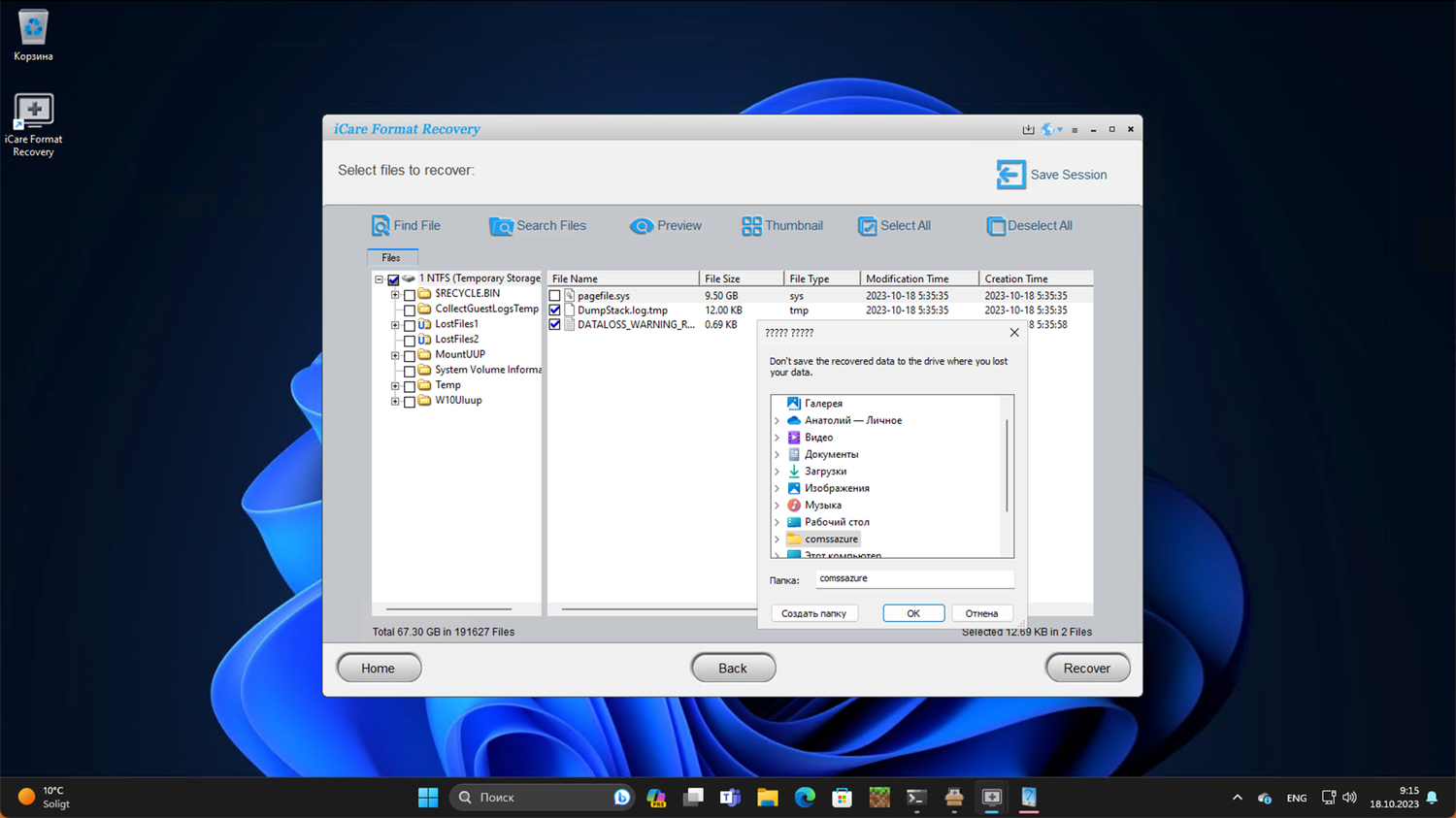
Task: Click the Recover button
Action: coord(1087,669)
